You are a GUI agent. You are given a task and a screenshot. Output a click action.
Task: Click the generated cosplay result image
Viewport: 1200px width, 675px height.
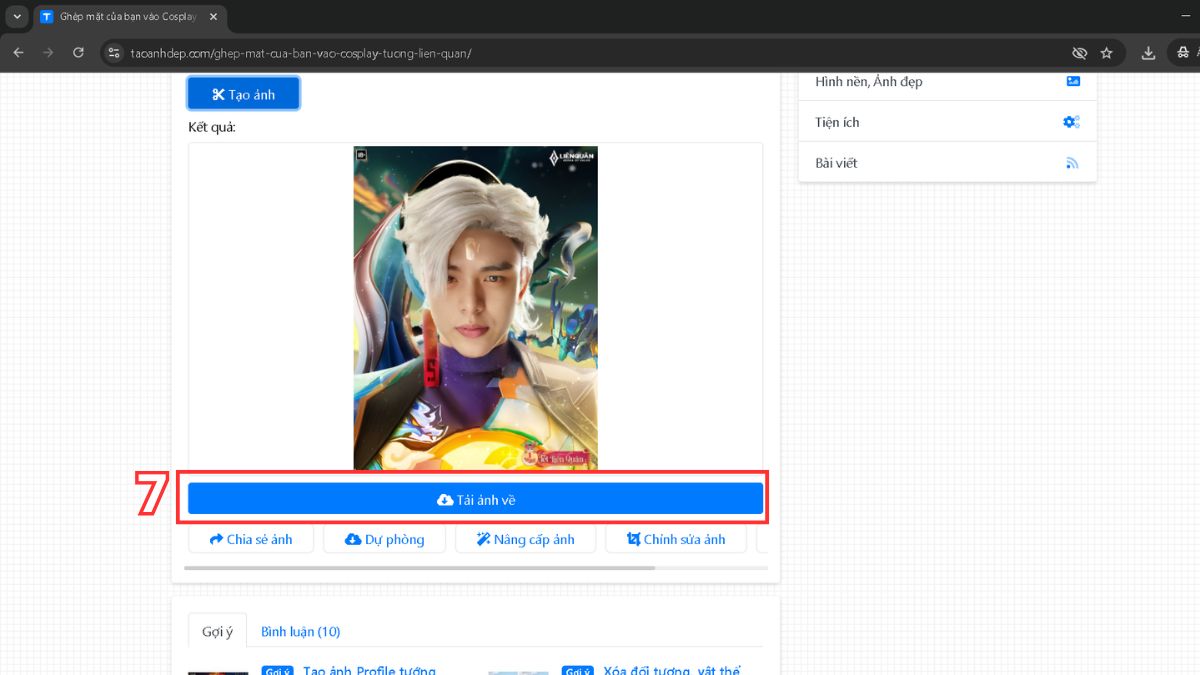(x=475, y=308)
